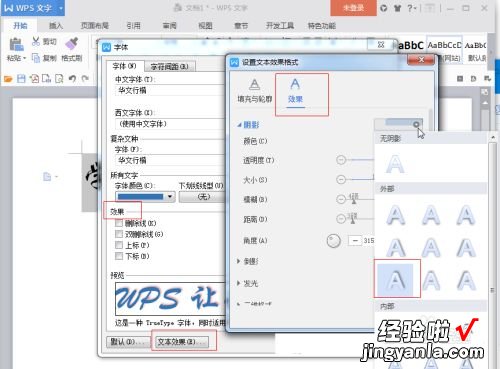Image resolution: width=500 pixels, height=369 pixels.
Task: Click the redo arrow icon
Action: click(x=85, y=79)
